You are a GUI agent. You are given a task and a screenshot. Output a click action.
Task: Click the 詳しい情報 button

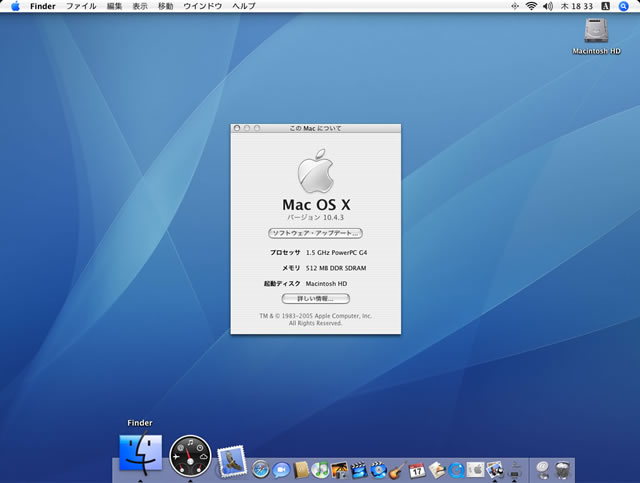point(316,299)
